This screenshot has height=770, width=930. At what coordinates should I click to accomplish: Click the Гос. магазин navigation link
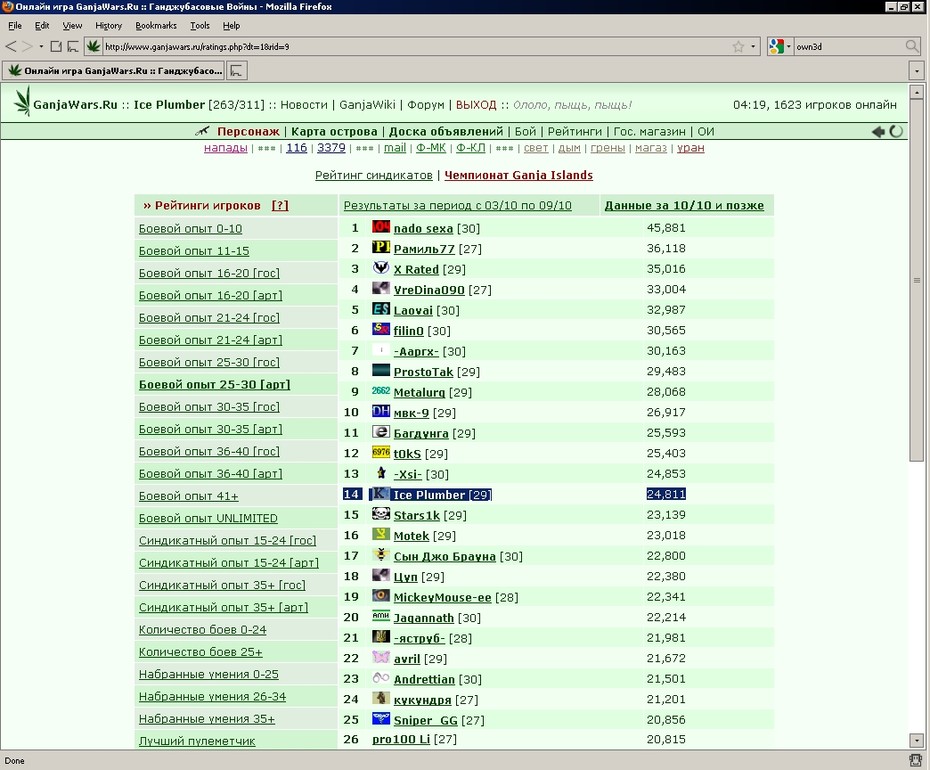click(x=649, y=132)
